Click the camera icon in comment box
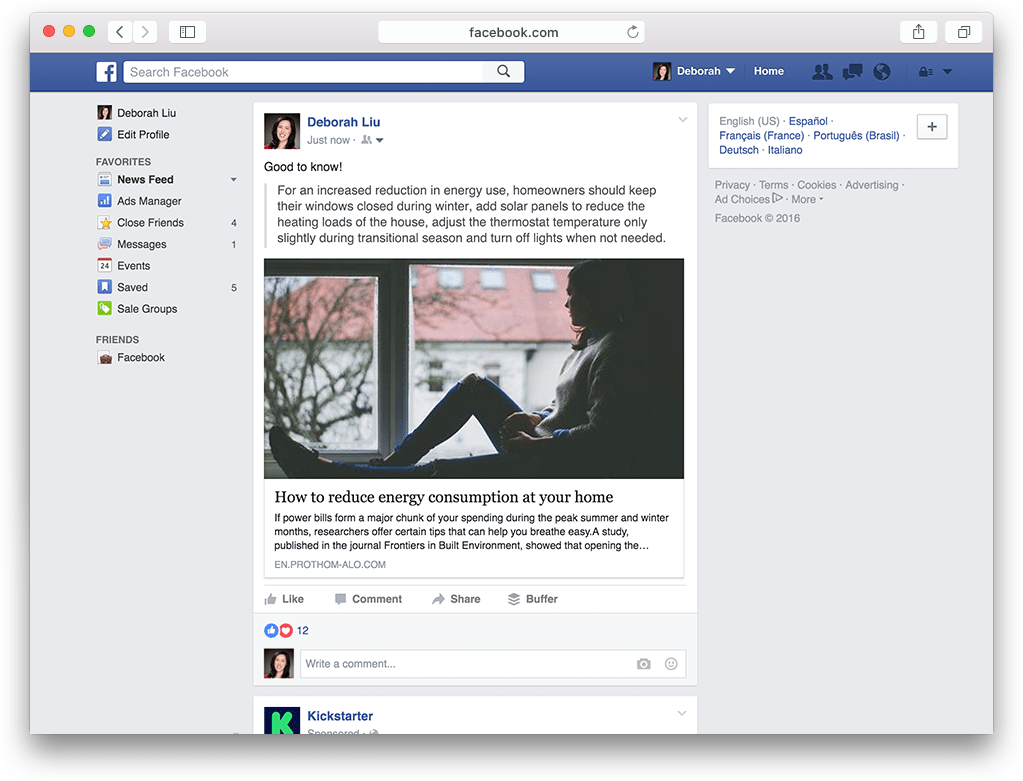The width and height of the screenshot is (1023, 781). tap(644, 664)
